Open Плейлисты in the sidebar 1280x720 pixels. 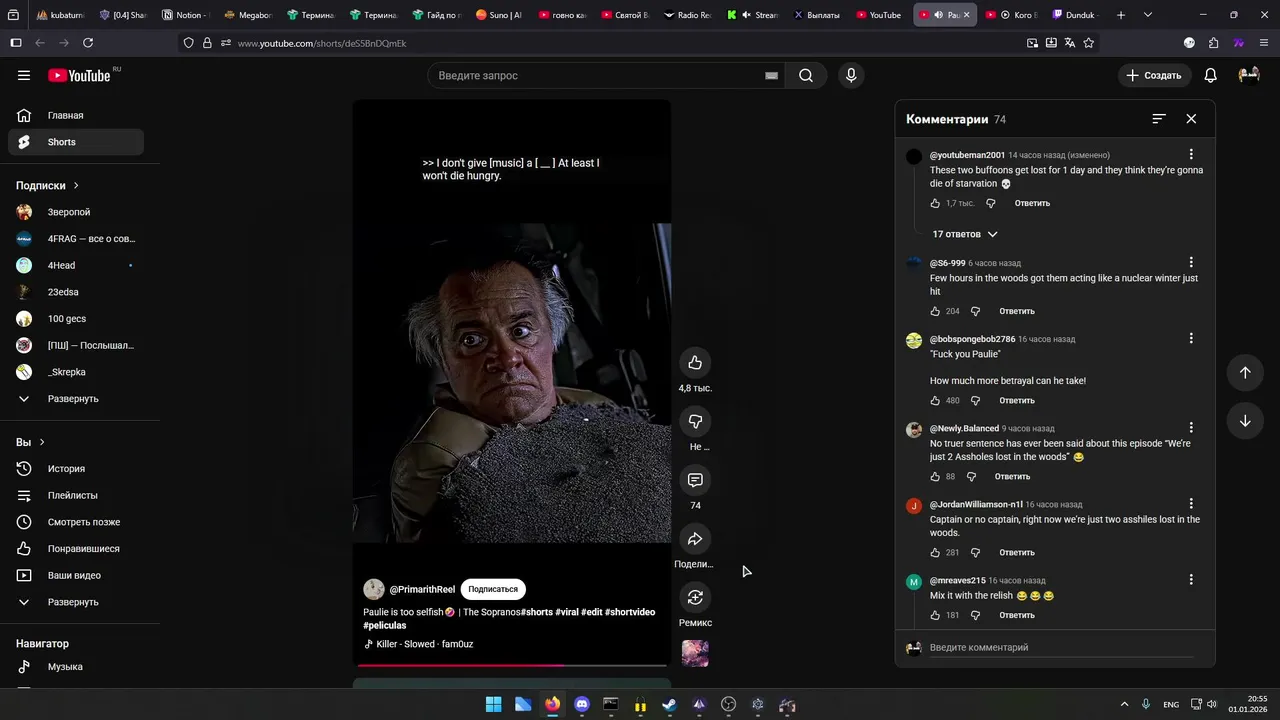coord(76,495)
